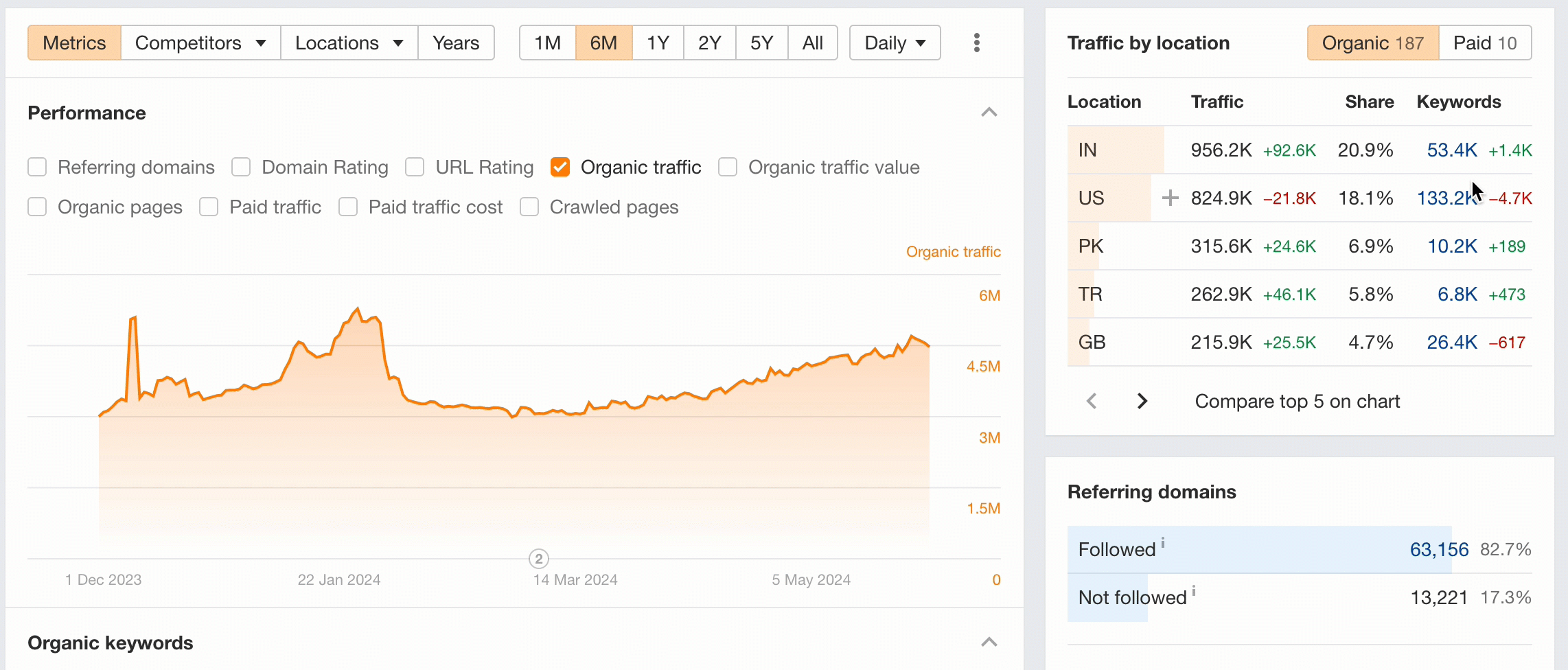This screenshot has height=670, width=1568.
Task: Click the annotation marker numbered 2
Action: click(539, 559)
